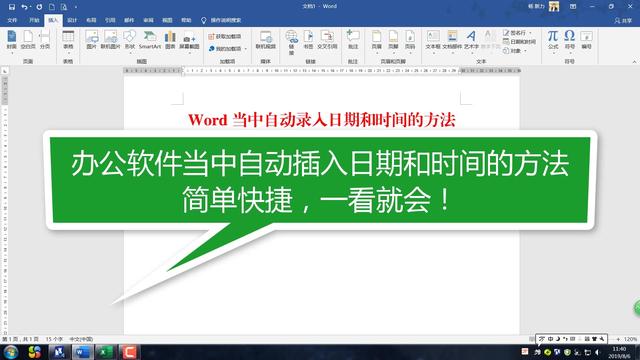Open the Table (表格) insert button
This screenshot has height=360, width=640.
tap(68, 41)
